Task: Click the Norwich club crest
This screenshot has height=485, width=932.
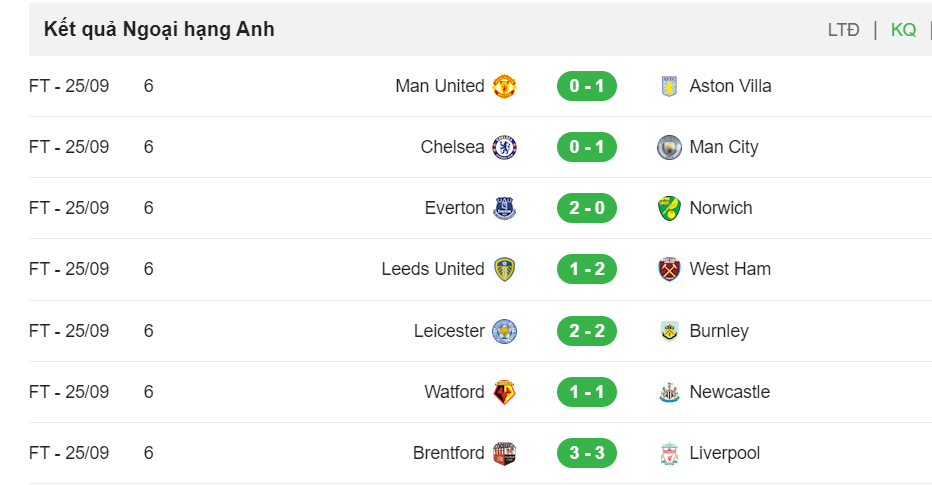Action: pos(669,209)
